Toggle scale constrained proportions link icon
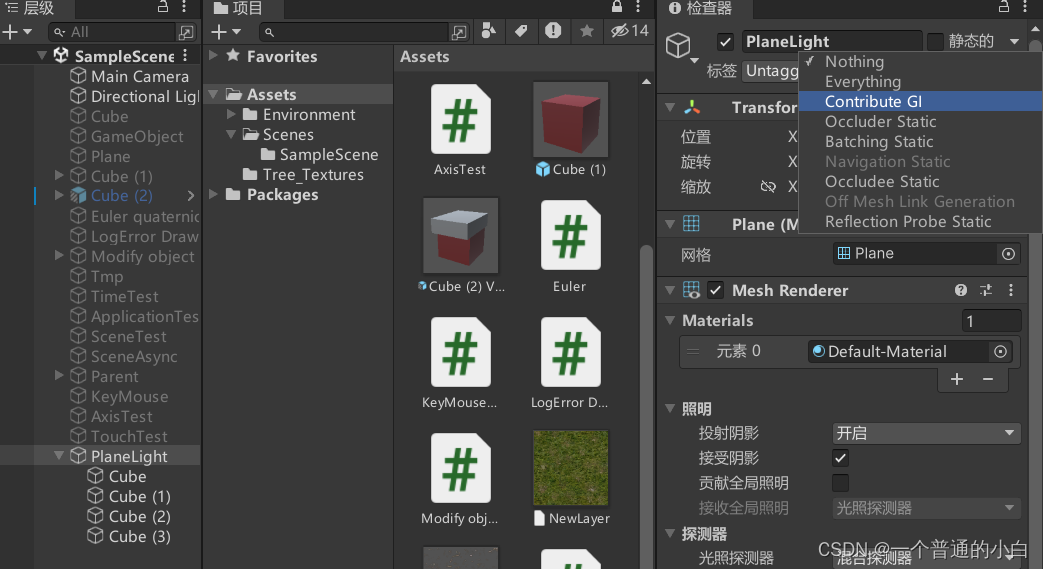This screenshot has width=1043, height=569. point(768,187)
